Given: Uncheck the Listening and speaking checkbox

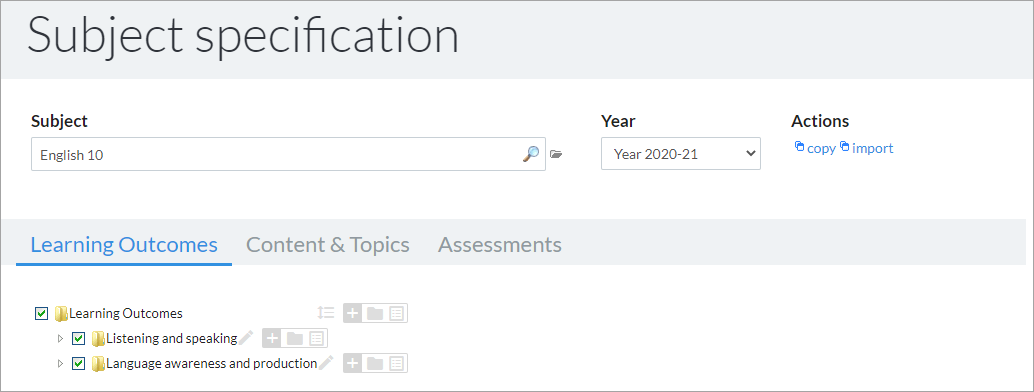Looking at the screenshot, I should pos(78,339).
